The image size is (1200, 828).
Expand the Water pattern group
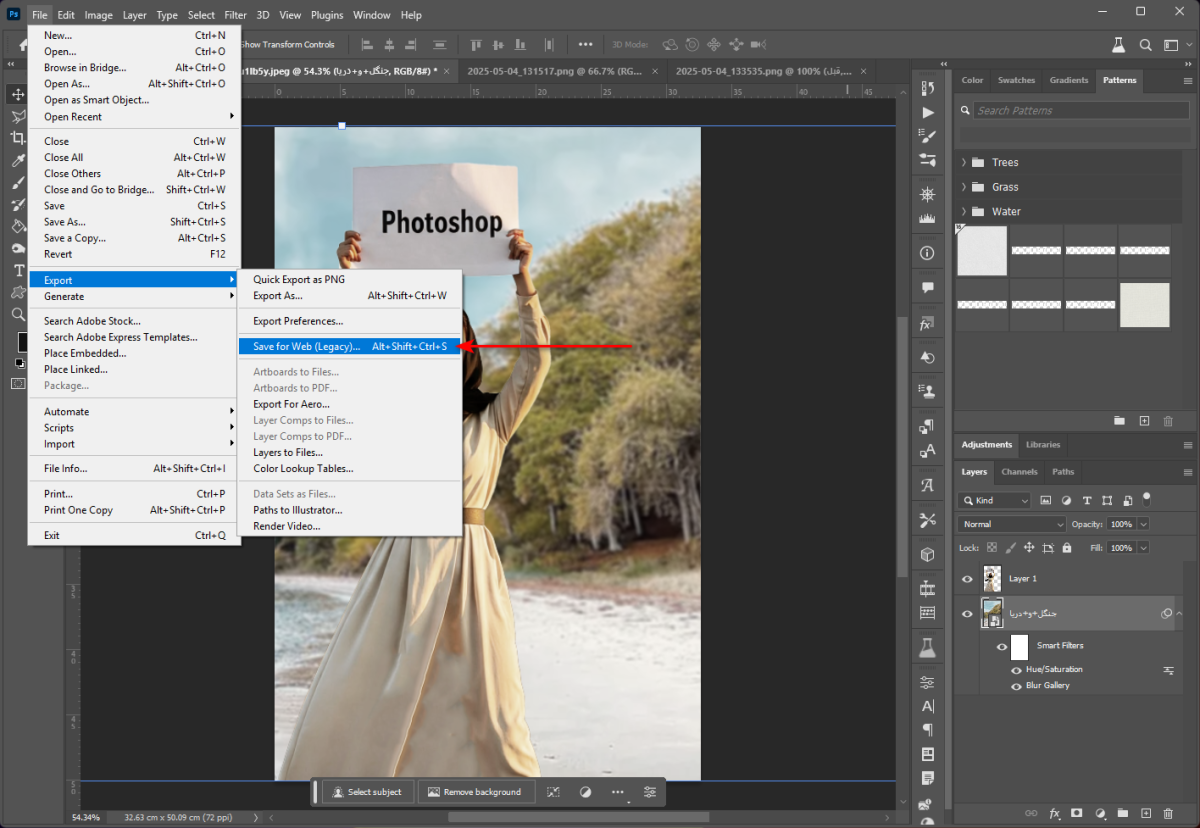963,212
